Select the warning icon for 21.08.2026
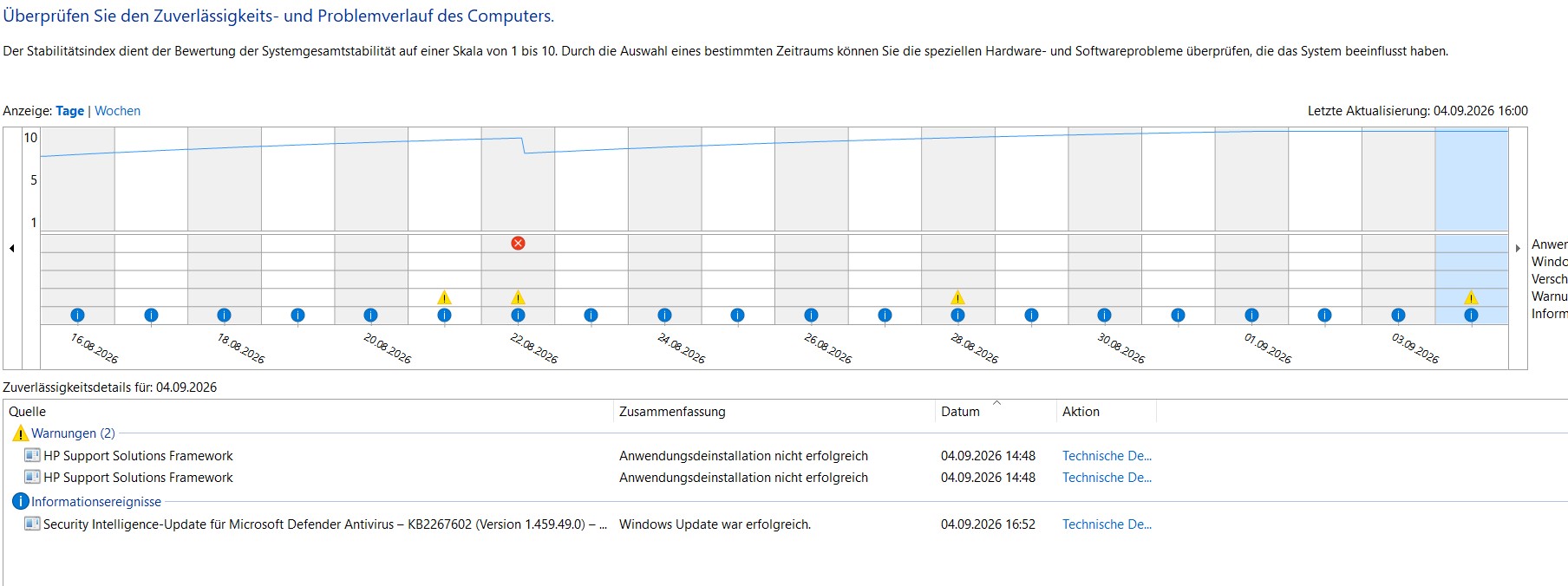Screen dimensions: 1568x586 point(444,297)
